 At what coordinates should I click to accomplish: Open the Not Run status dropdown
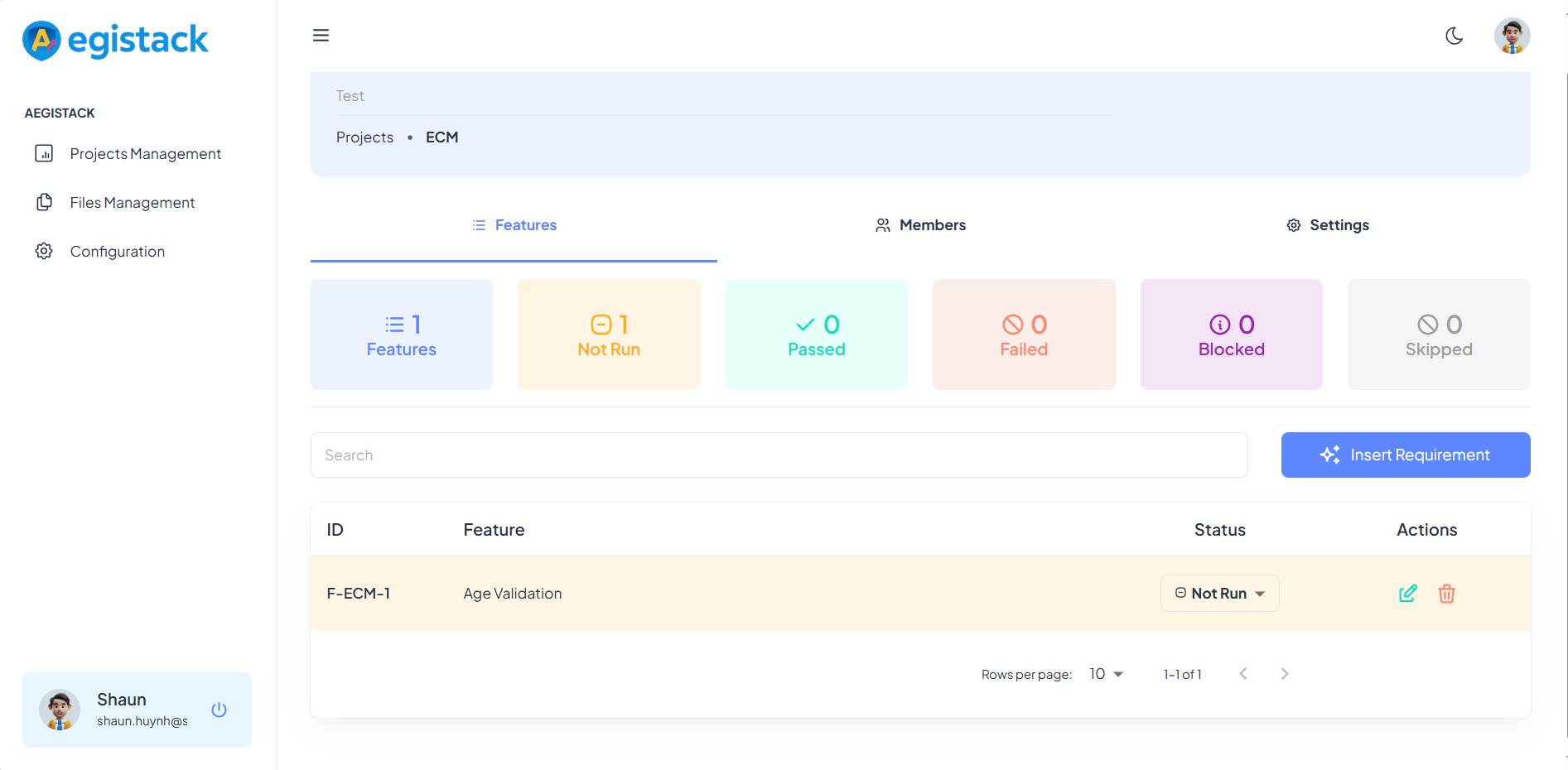(1219, 593)
